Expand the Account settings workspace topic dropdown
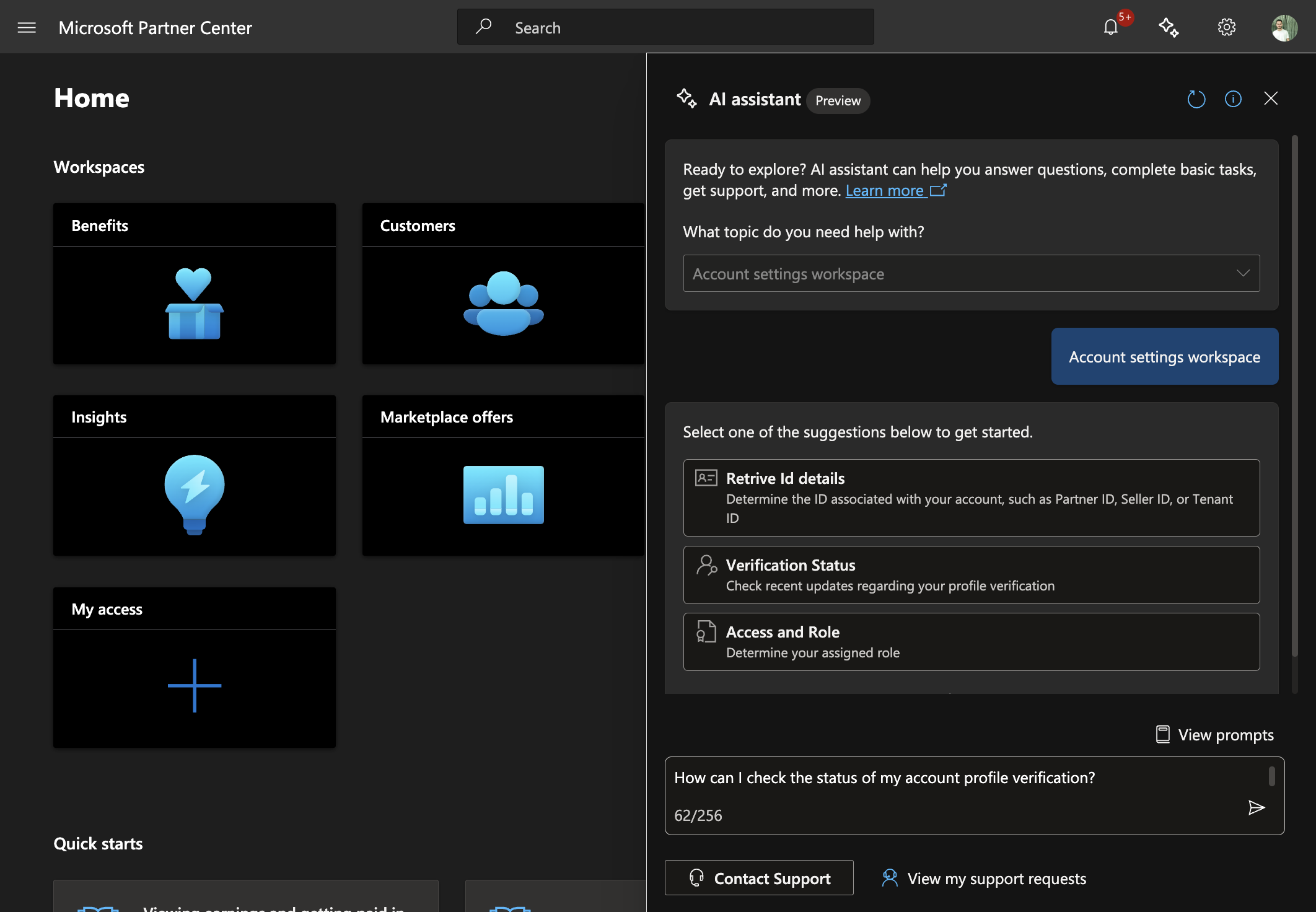Viewport: 1316px width, 912px height. (x=971, y=273)
